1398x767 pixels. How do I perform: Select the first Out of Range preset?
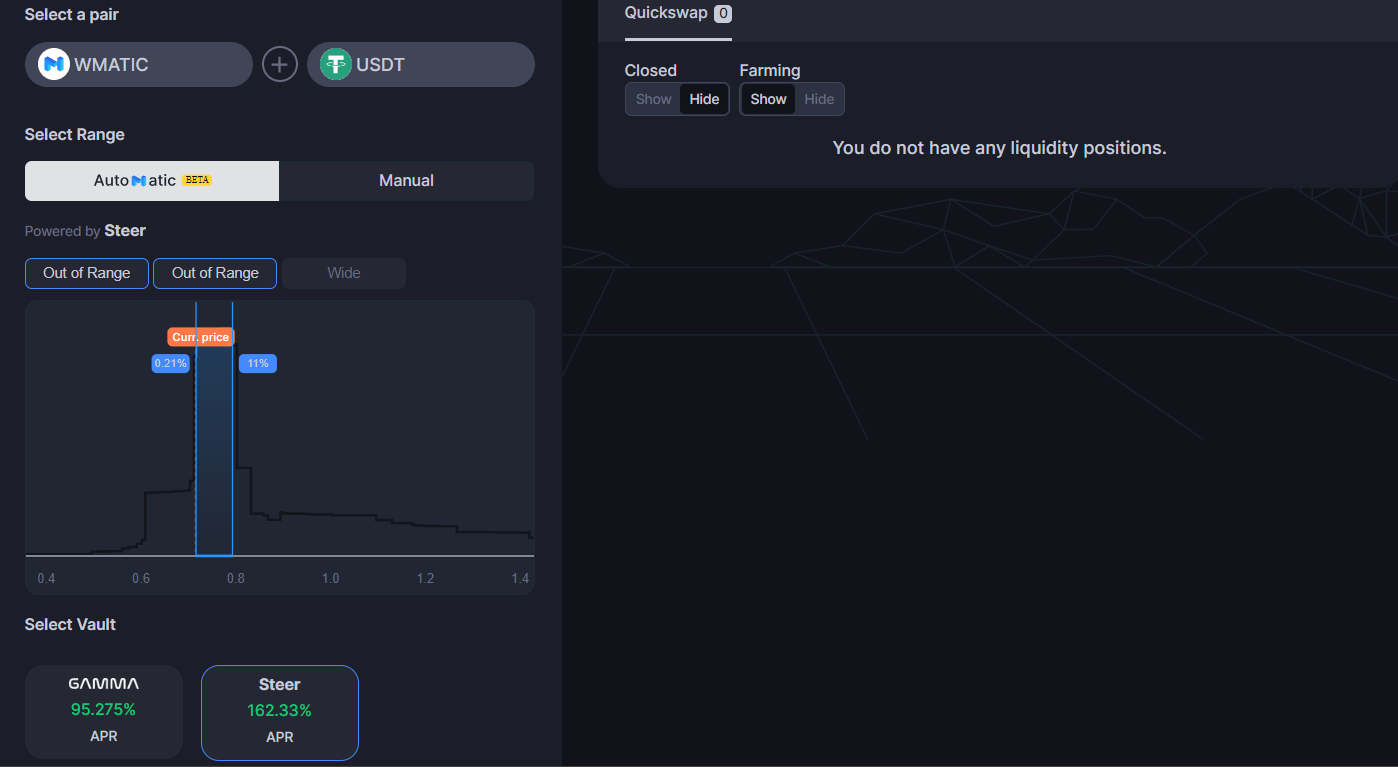86,272
